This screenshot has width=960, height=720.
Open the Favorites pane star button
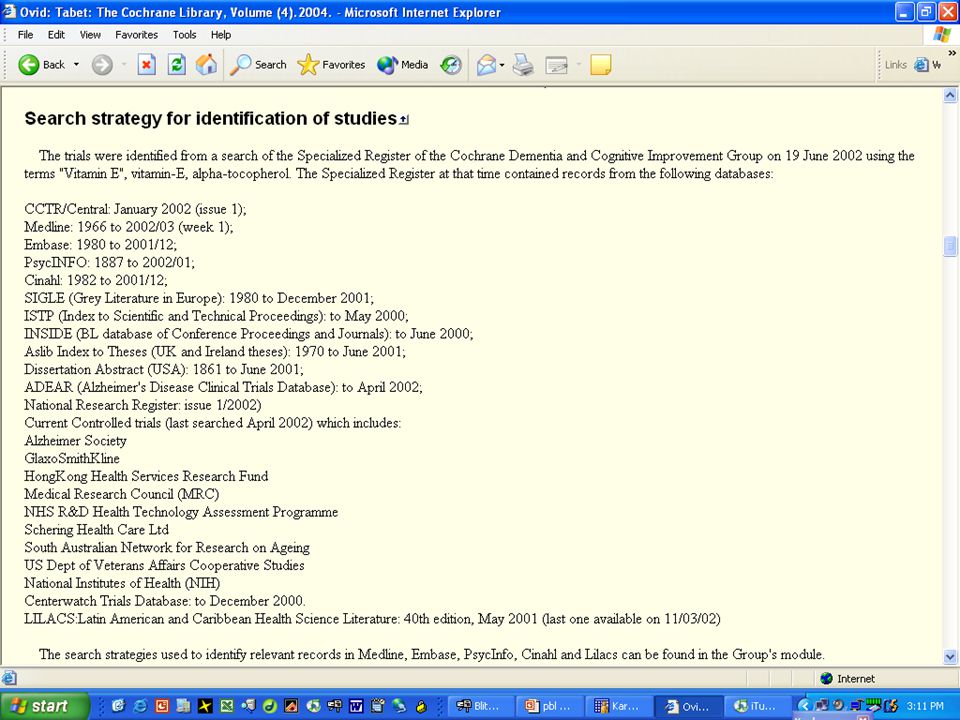pyautogui.click(x=331, y=64)
